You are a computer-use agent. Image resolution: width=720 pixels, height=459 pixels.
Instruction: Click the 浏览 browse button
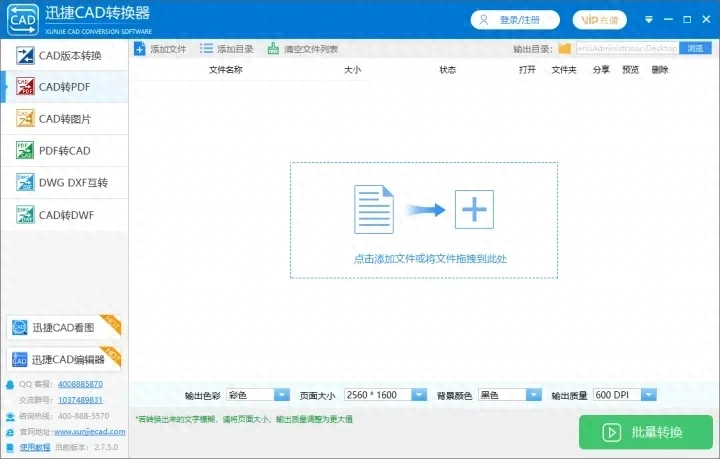[x=695, y=48]
